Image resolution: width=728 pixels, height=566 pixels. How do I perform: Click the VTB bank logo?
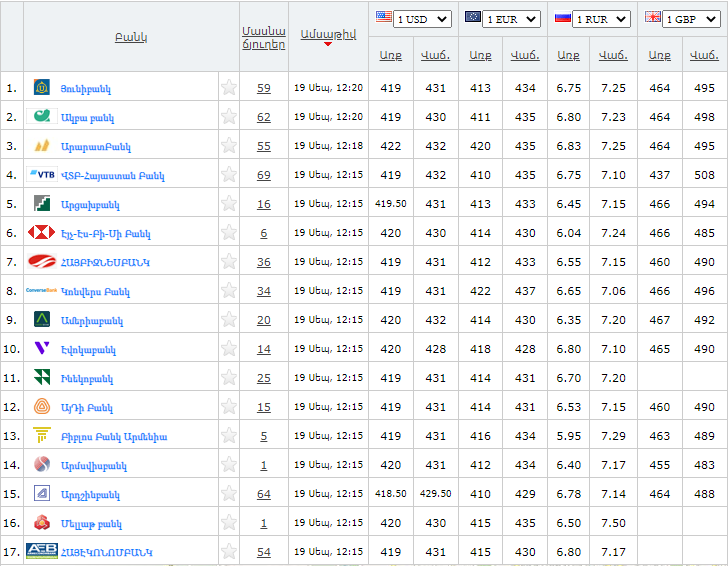point(42,175)
